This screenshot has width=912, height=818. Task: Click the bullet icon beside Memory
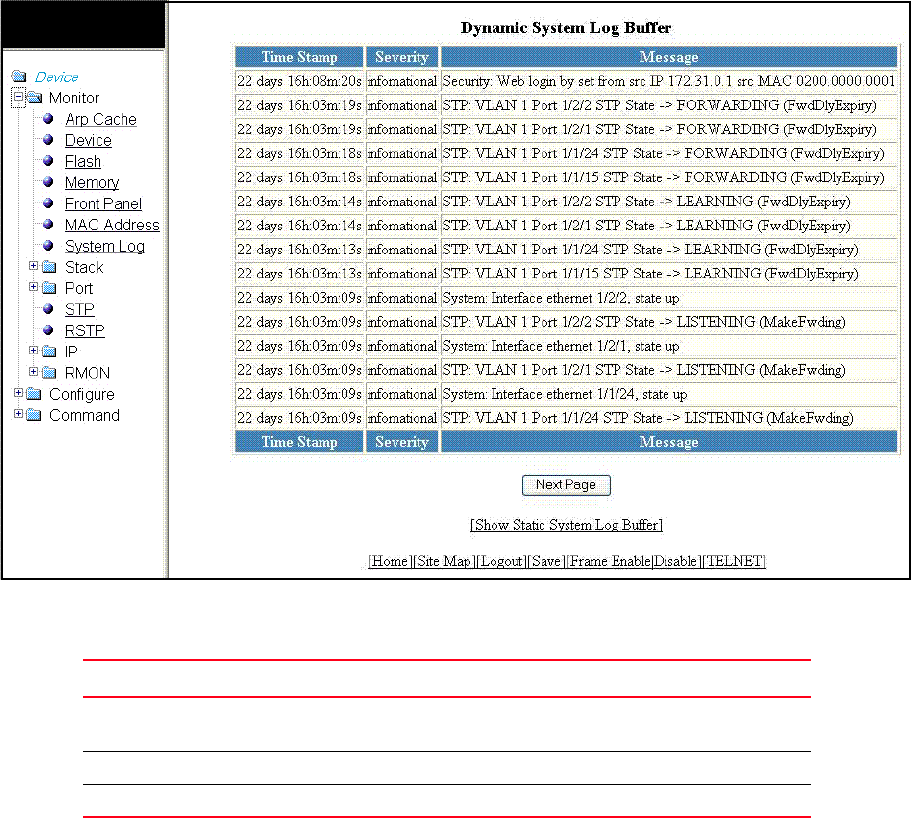point(49,182)
